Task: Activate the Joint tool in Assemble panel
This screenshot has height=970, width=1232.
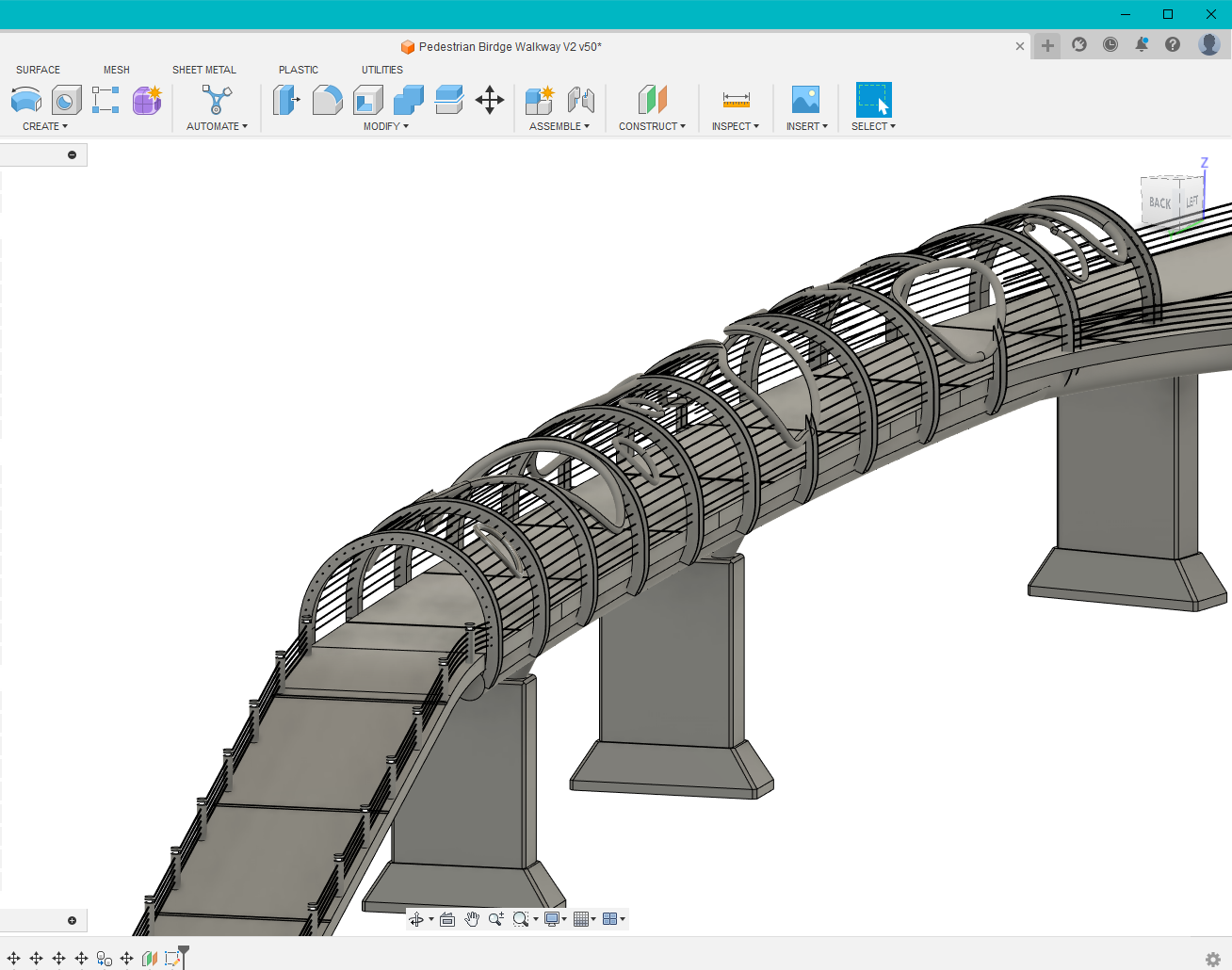Action: point(581,99)
